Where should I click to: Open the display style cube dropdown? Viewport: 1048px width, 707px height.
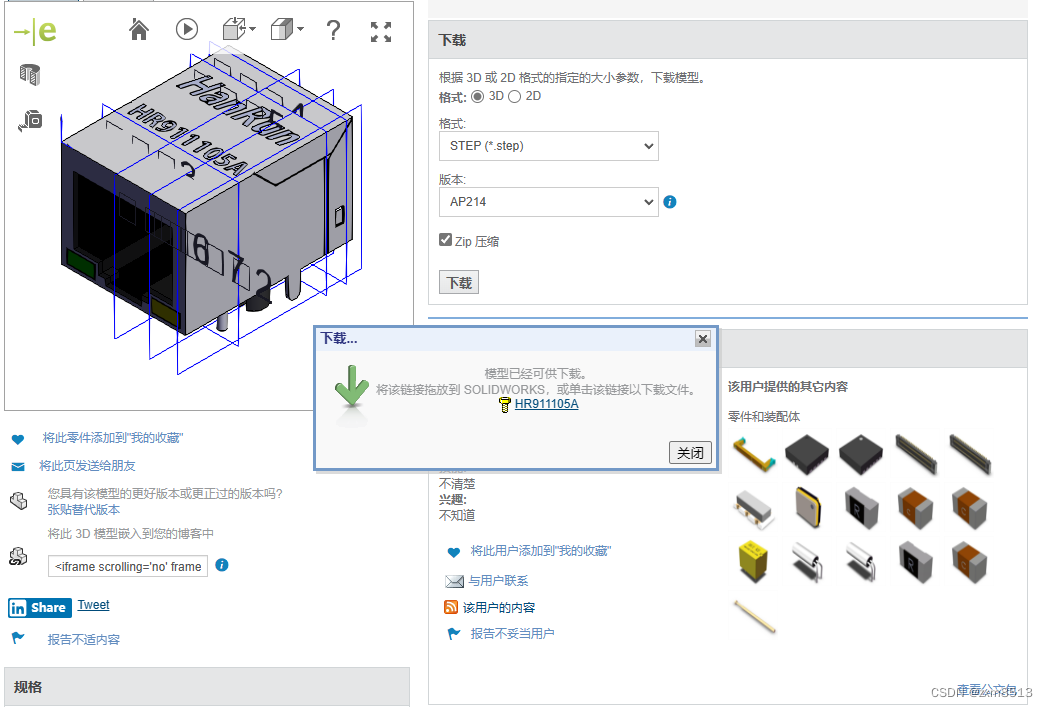(x=287, y=29)
